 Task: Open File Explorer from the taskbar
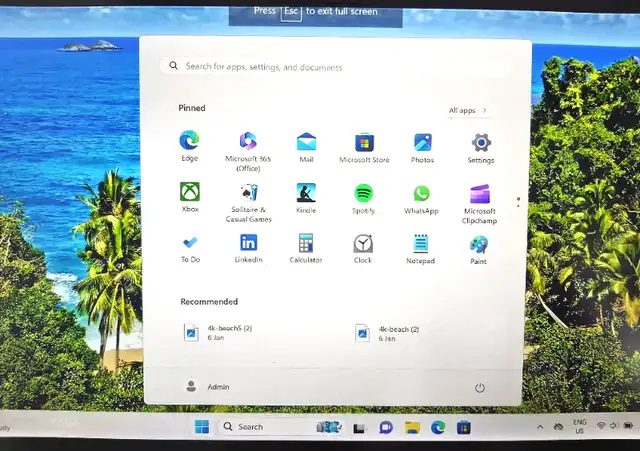click(412, 427)
